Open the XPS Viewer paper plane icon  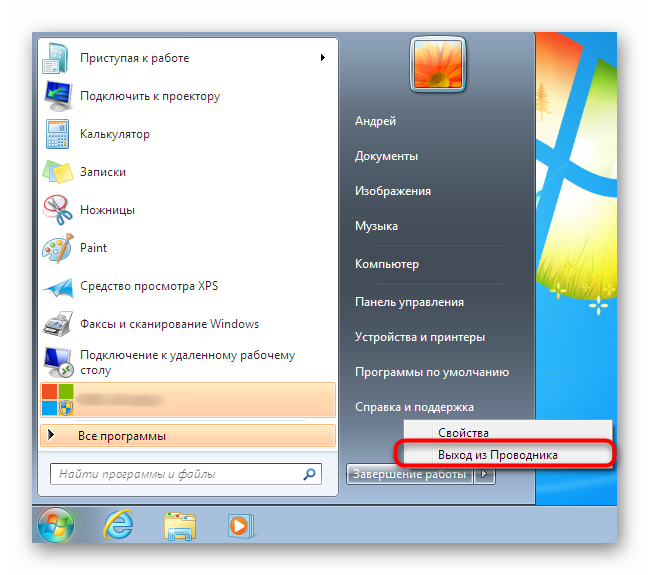(58, 287)
